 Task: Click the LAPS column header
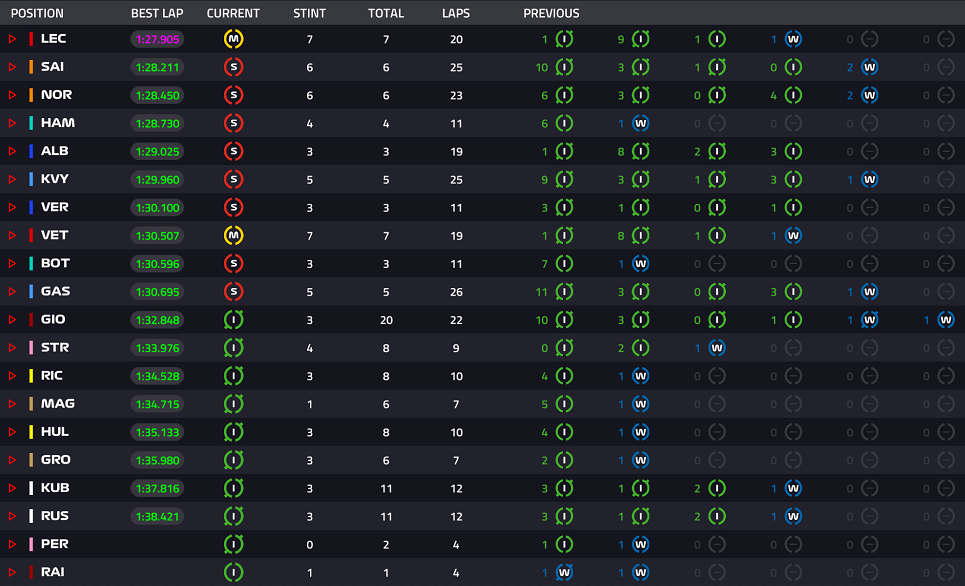click(x=456, y=13)
